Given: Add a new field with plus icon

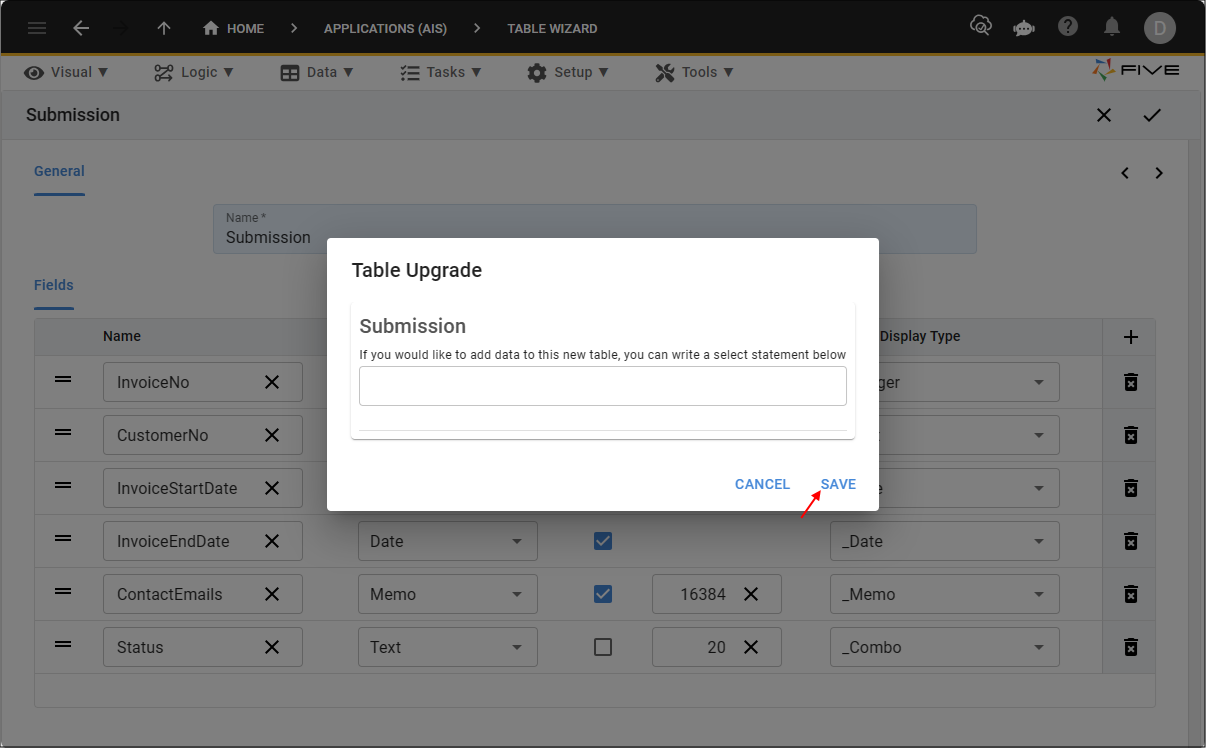Looking at the screenshot, I should tap(1130, 337).
